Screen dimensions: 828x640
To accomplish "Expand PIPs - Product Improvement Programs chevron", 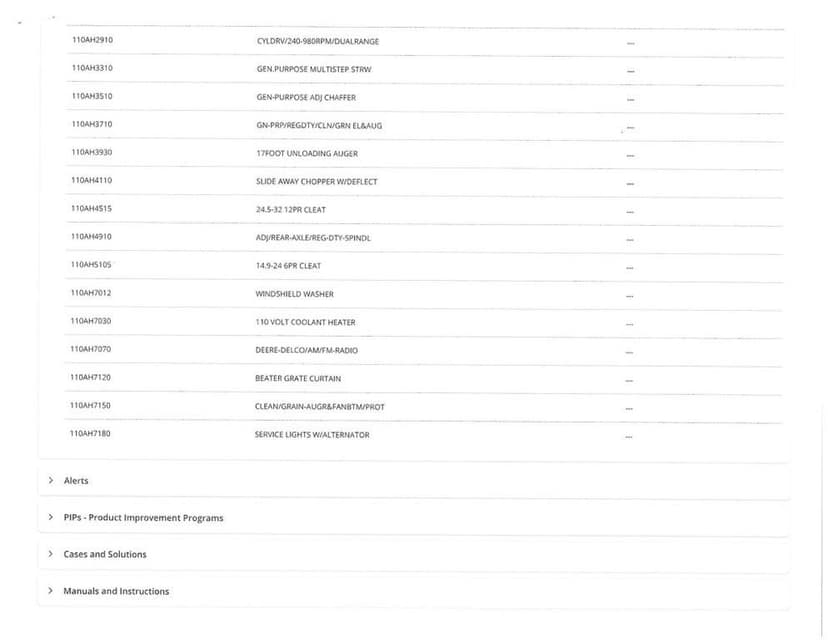I will (x=51, y=517).
